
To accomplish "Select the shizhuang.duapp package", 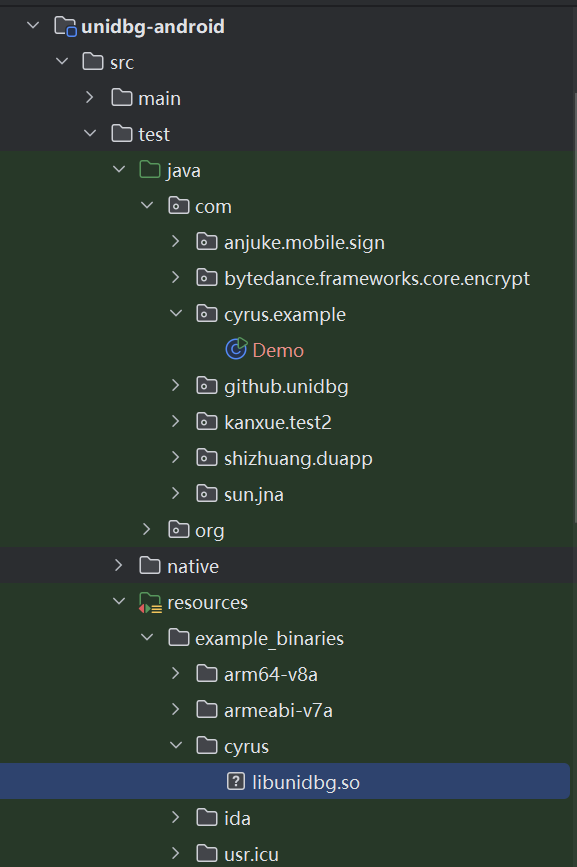I will coord(298,458).
